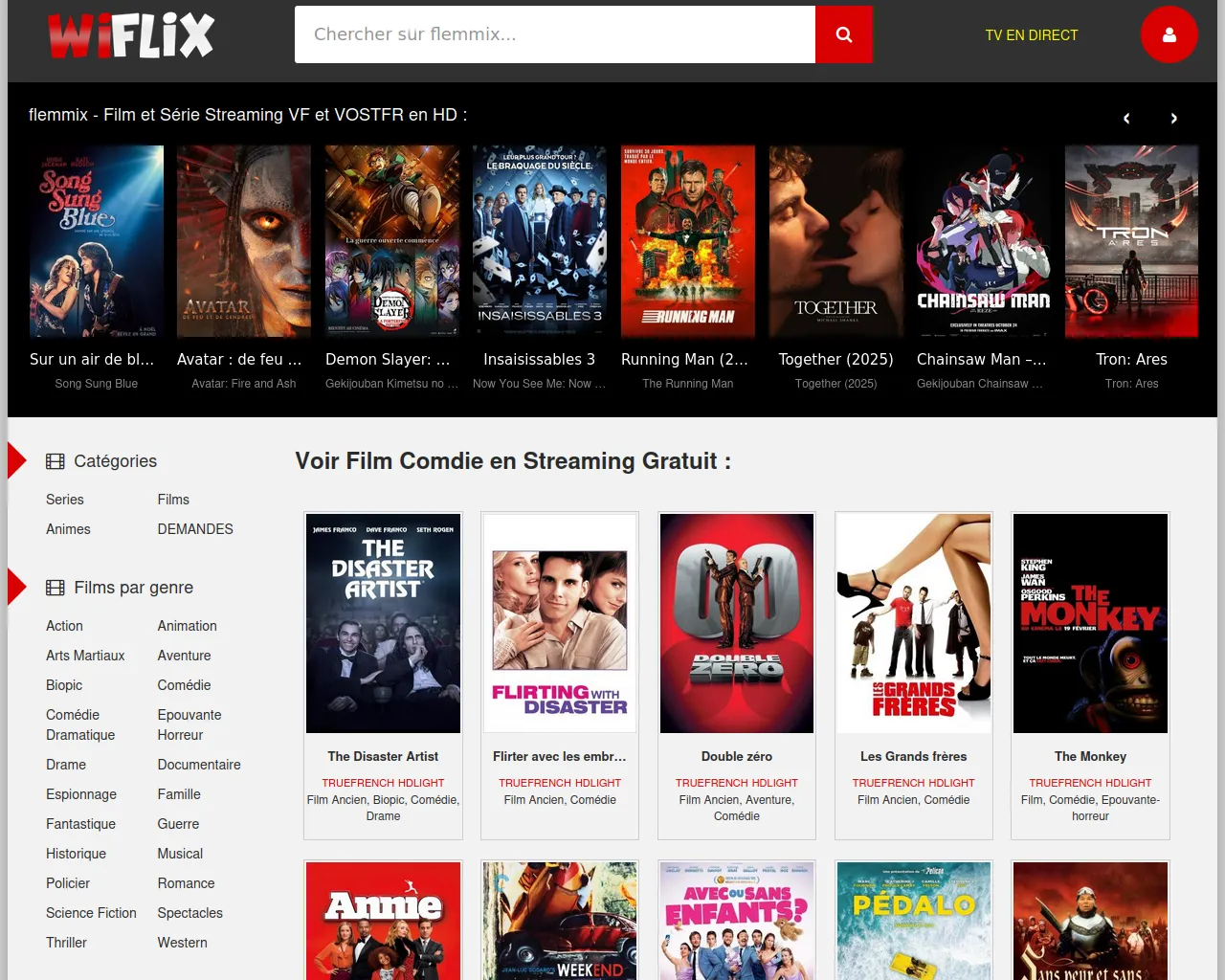Click 'The Monkey' title link
1225x980 pixels.
pos(1091,756)
